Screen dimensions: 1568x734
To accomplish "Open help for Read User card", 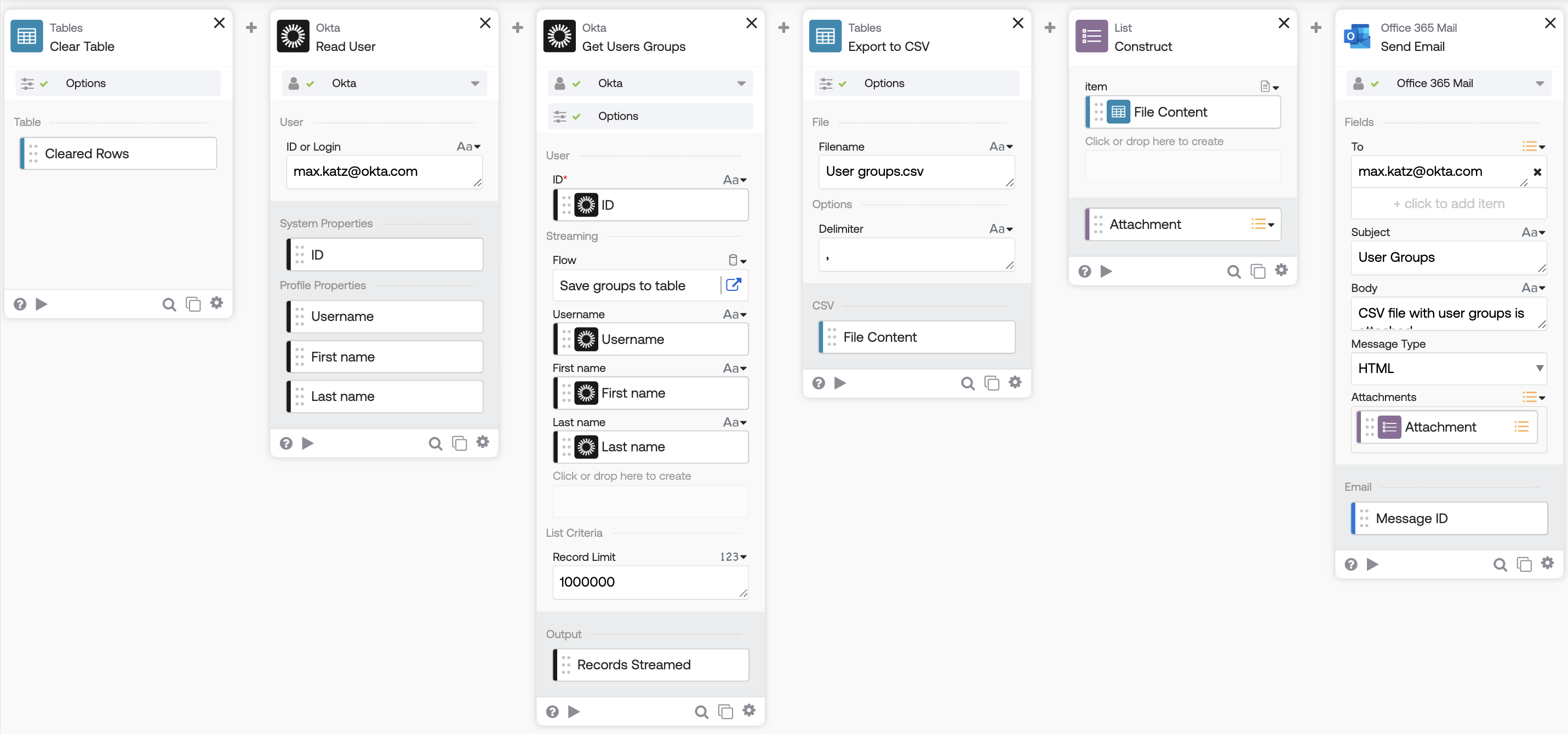I will 286,443.
